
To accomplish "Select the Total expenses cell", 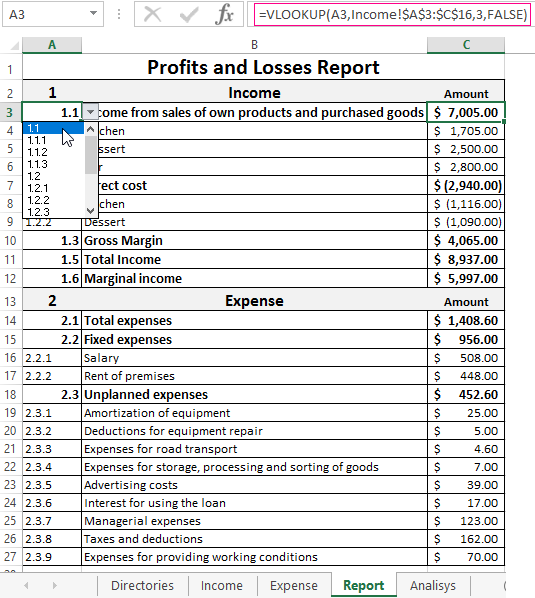I will [x=254, y=320].
